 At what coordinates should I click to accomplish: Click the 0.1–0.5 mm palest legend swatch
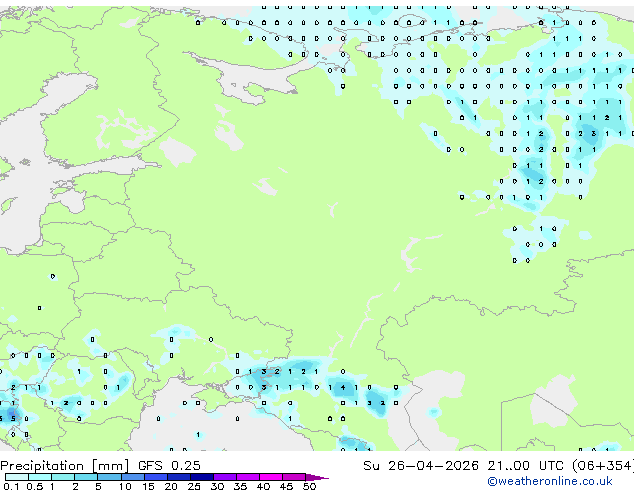pos(17,477)
